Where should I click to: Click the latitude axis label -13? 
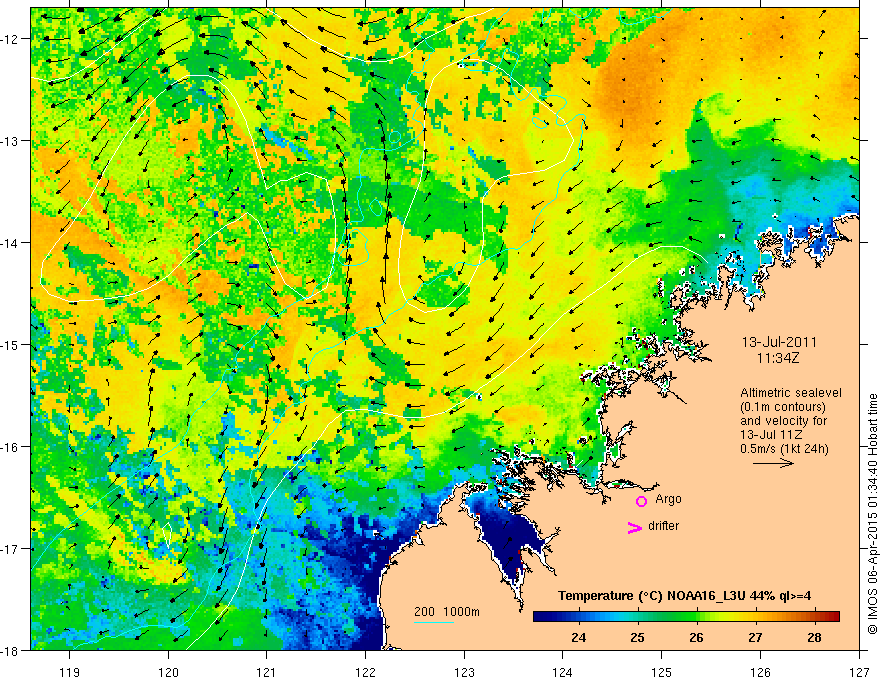coord(11,141)
